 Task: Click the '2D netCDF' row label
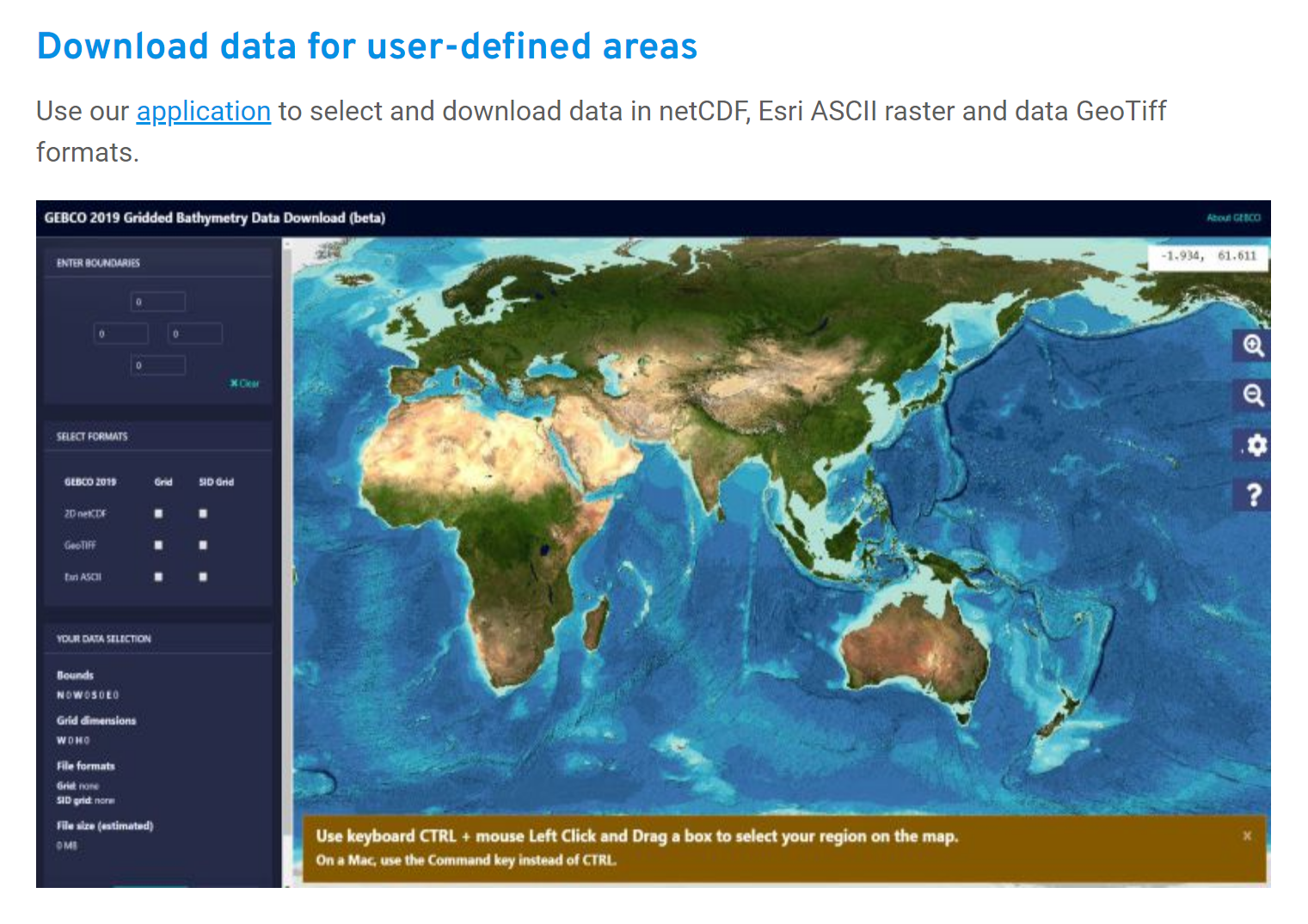85,514
